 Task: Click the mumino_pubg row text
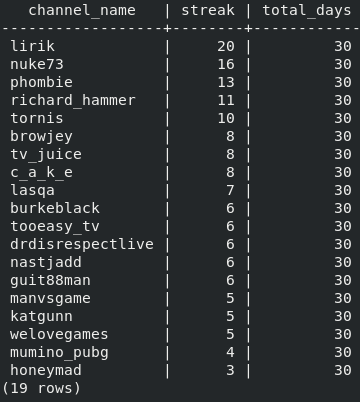pyautogui.click(x=59, y=353)
